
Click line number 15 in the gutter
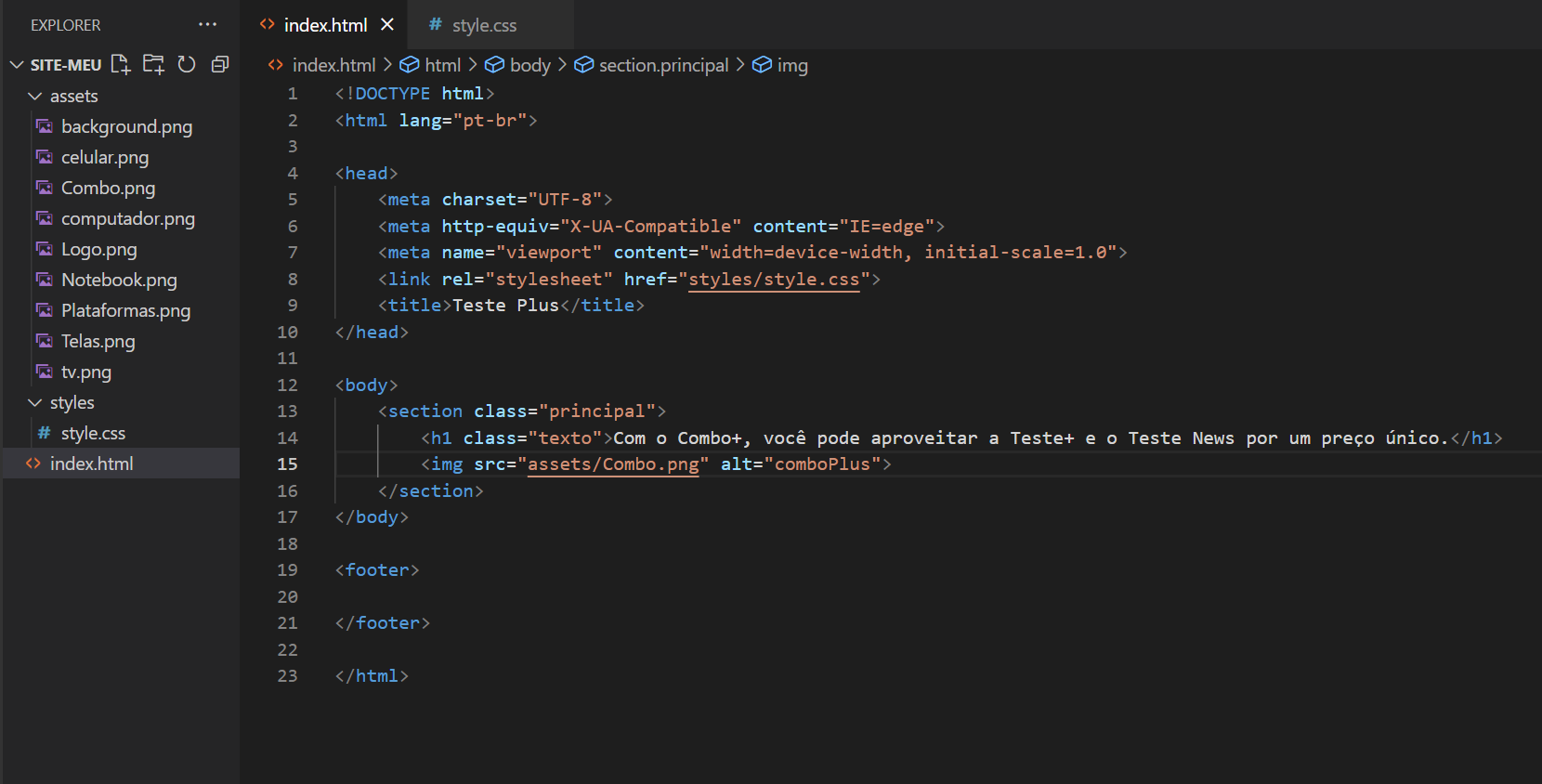click(287, 464)
